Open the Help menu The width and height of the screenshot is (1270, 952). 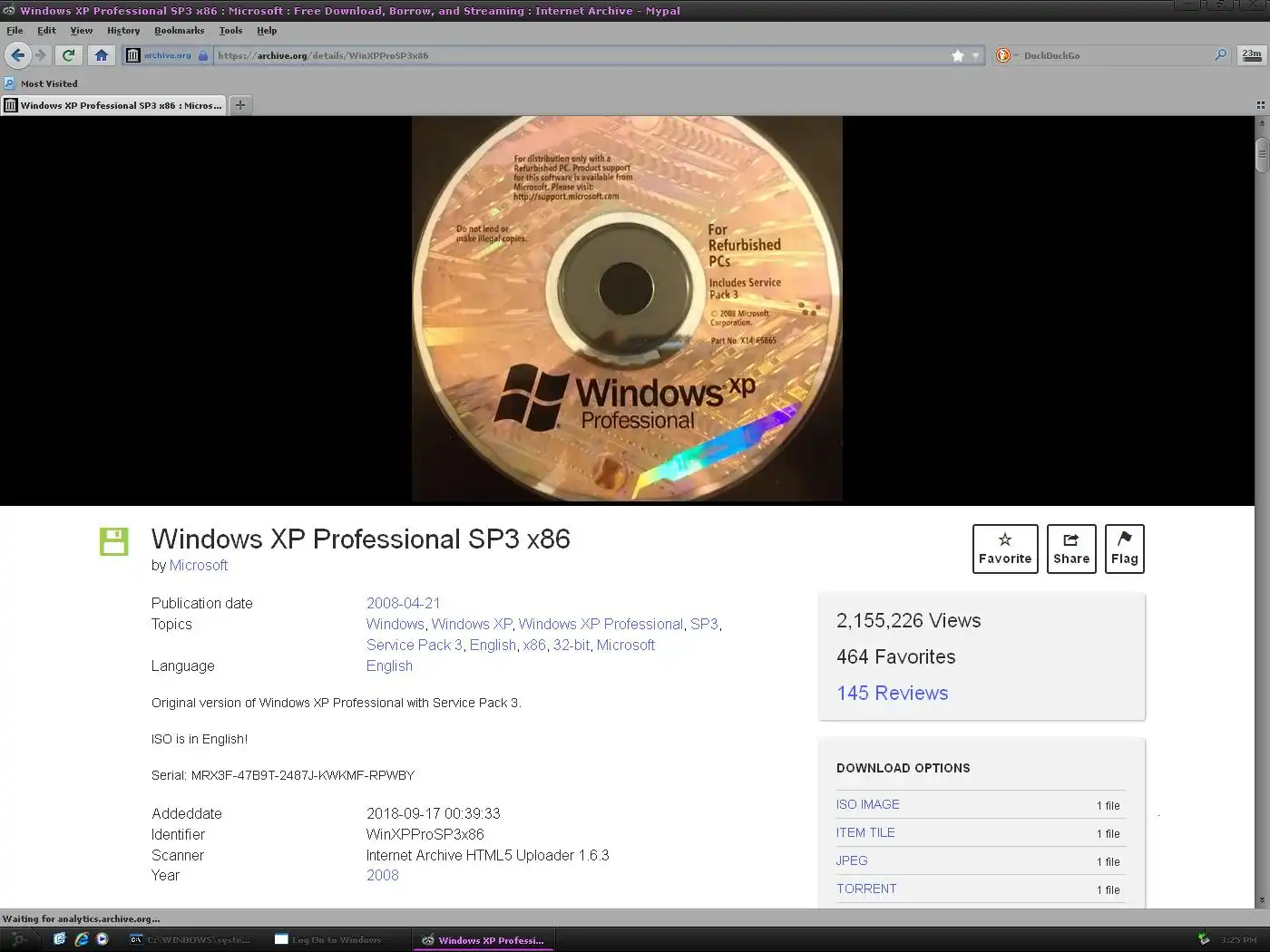(267, 30)
